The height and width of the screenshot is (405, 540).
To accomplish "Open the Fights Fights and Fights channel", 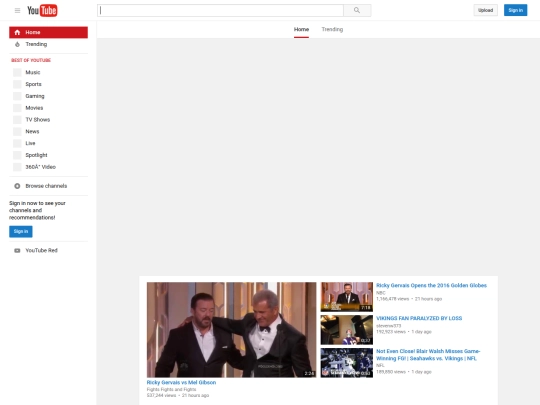I will coord(172,389).
